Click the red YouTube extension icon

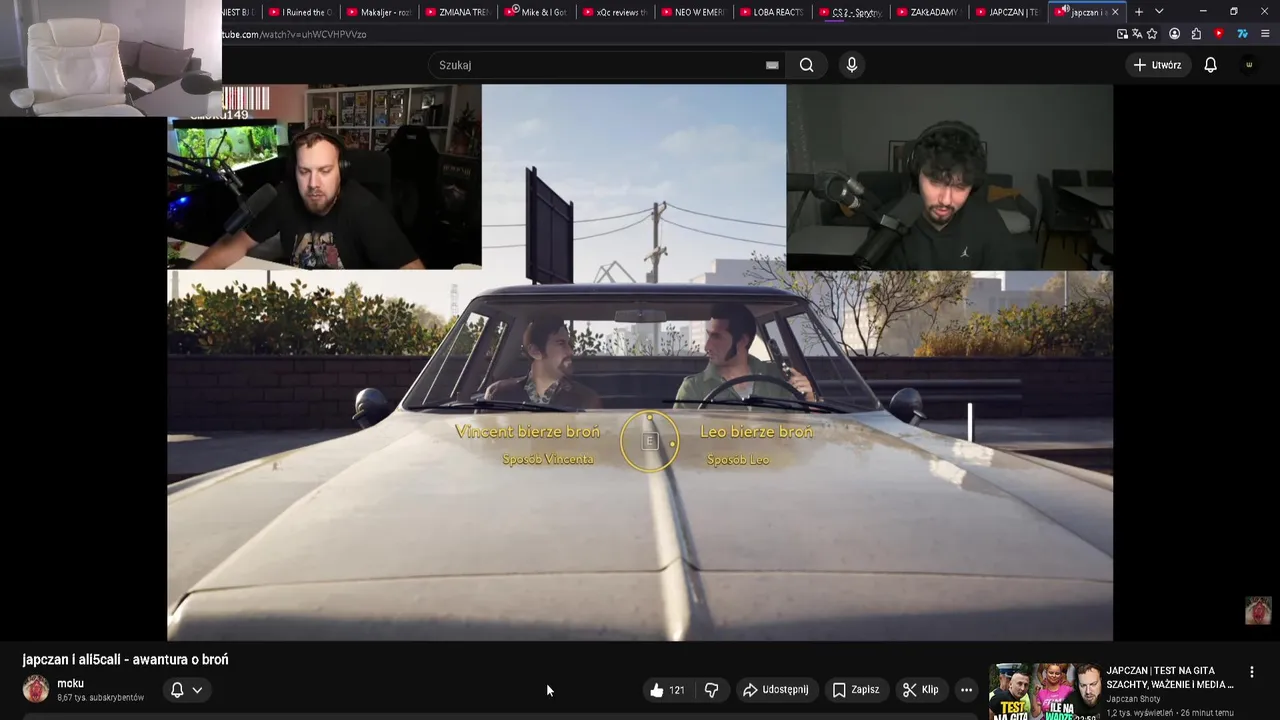tap(1218, 34)
